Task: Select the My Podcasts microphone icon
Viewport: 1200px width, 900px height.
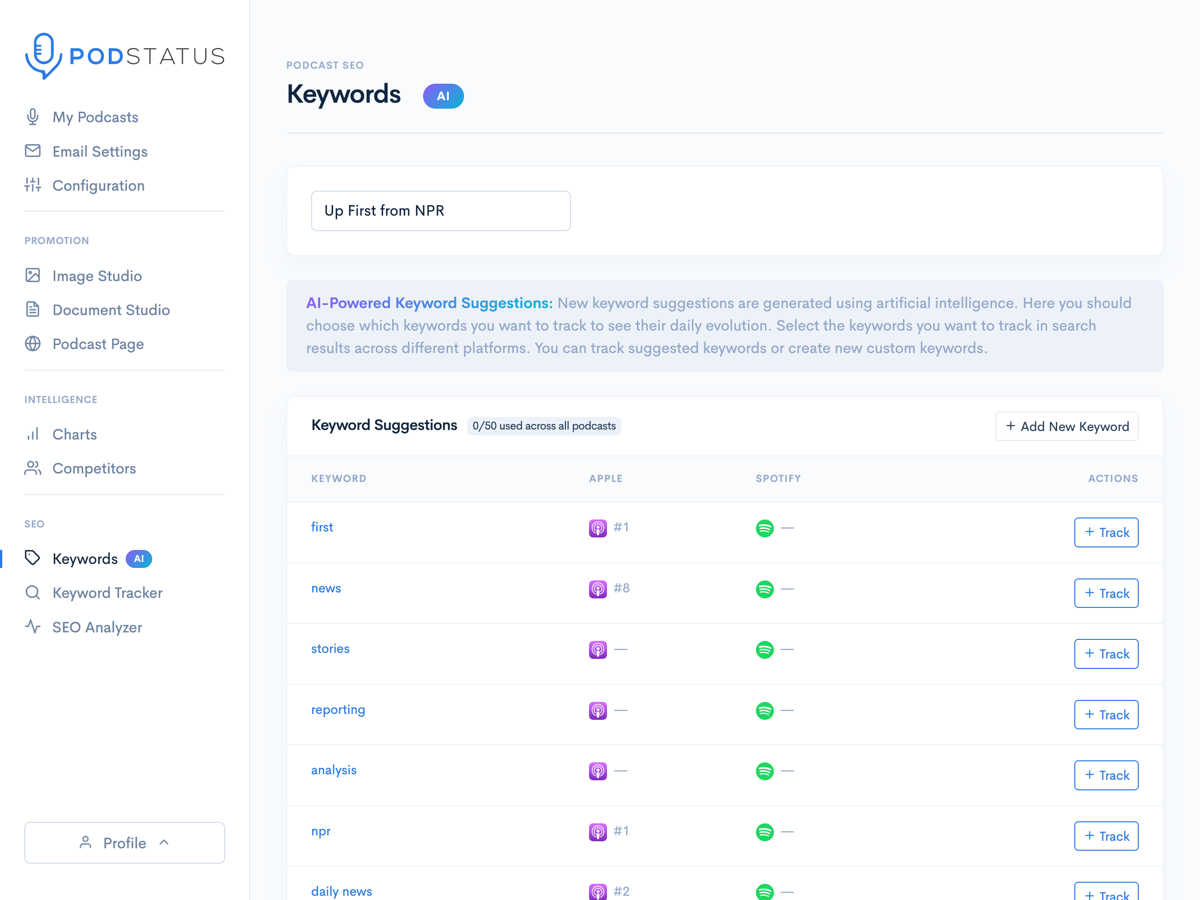Action: [x=33, y=117]
